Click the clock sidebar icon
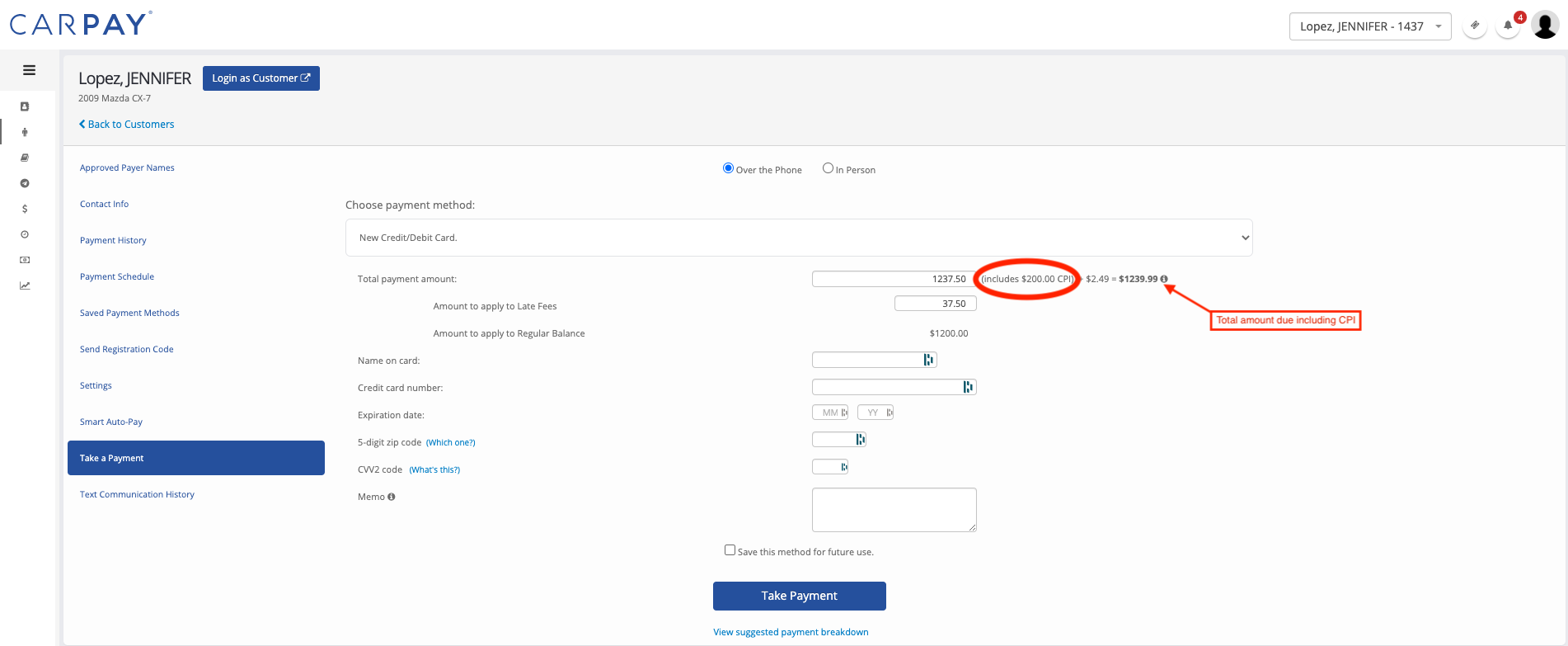 (x=25, y=234)
